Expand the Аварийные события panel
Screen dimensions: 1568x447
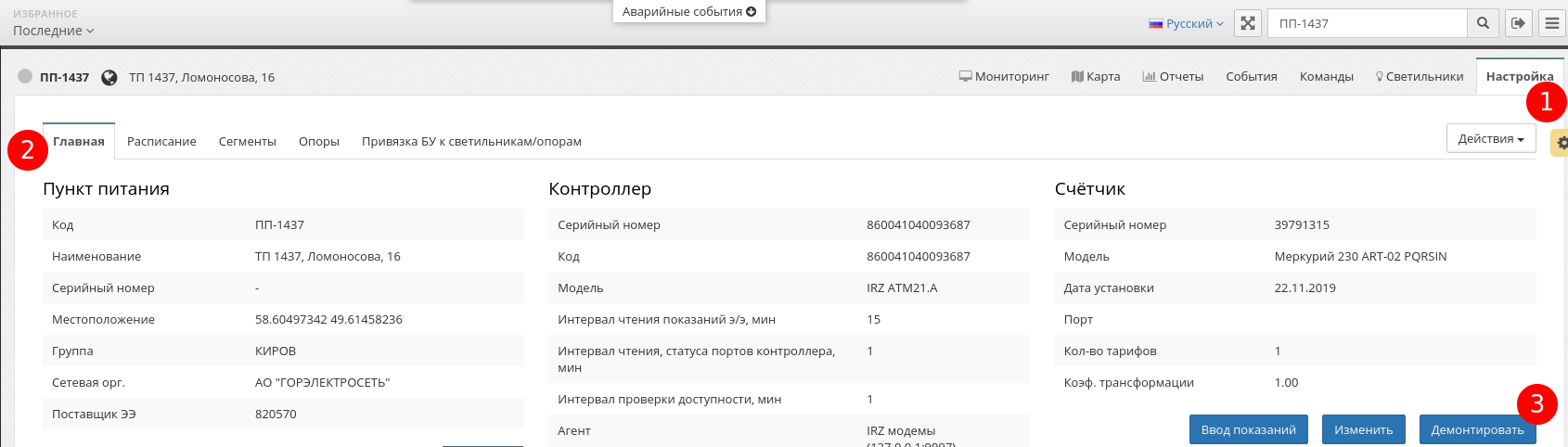tap(688, 12)
